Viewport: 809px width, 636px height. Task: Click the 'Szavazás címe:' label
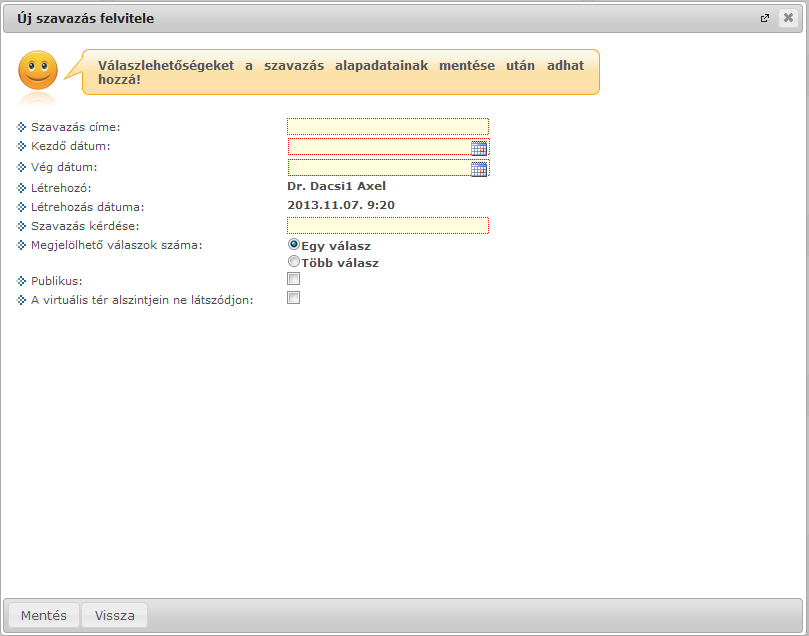[x=75, y=127]
